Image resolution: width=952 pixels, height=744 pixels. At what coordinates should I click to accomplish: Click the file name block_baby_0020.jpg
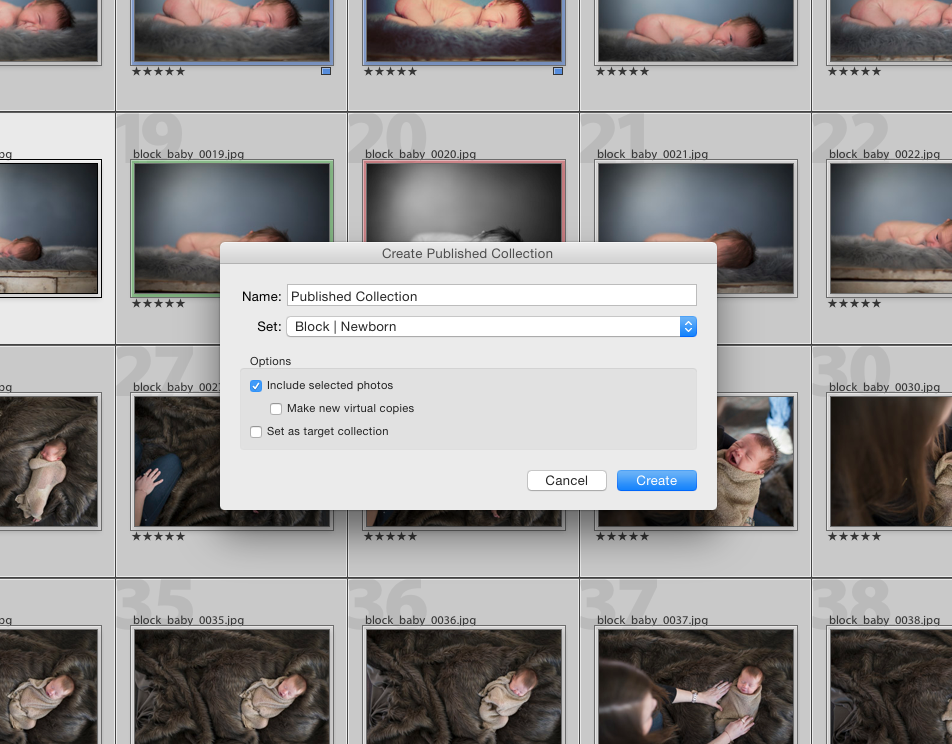420,154
